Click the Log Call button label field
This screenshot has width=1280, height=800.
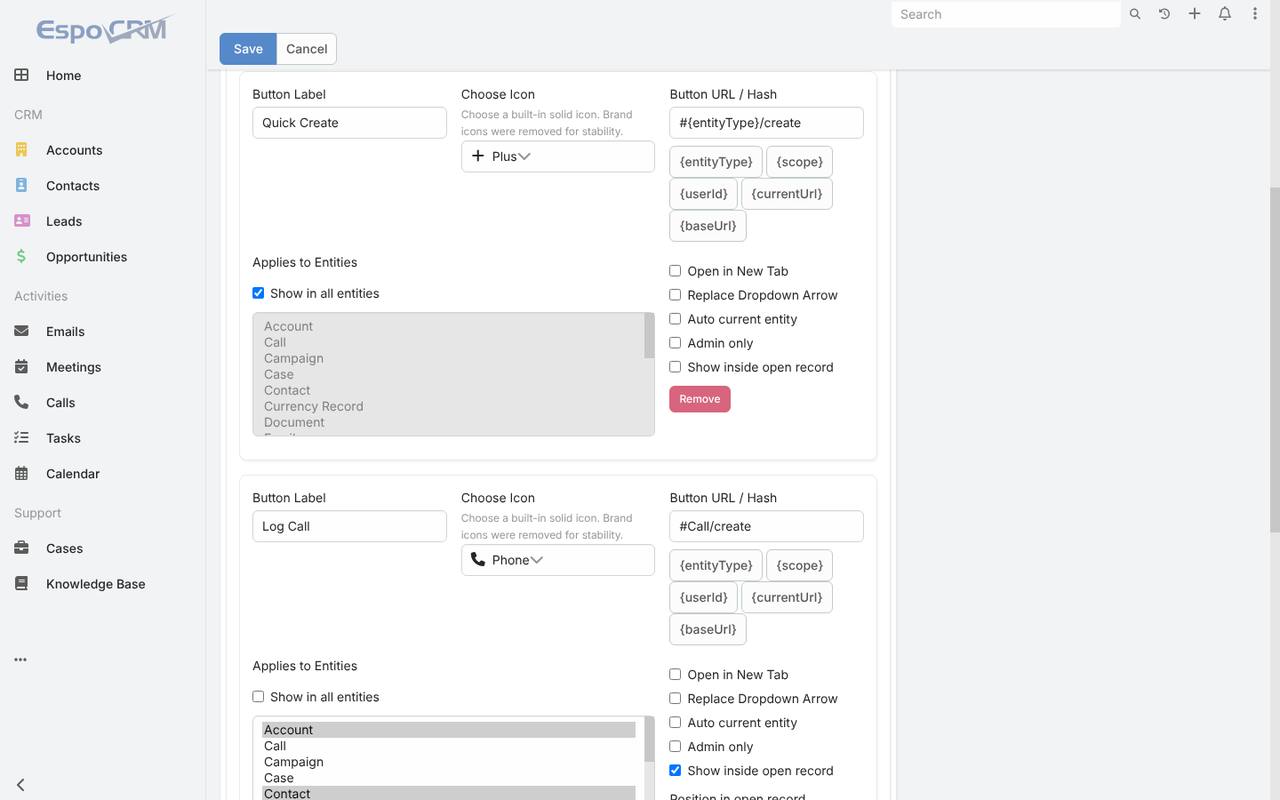(349, 527)
